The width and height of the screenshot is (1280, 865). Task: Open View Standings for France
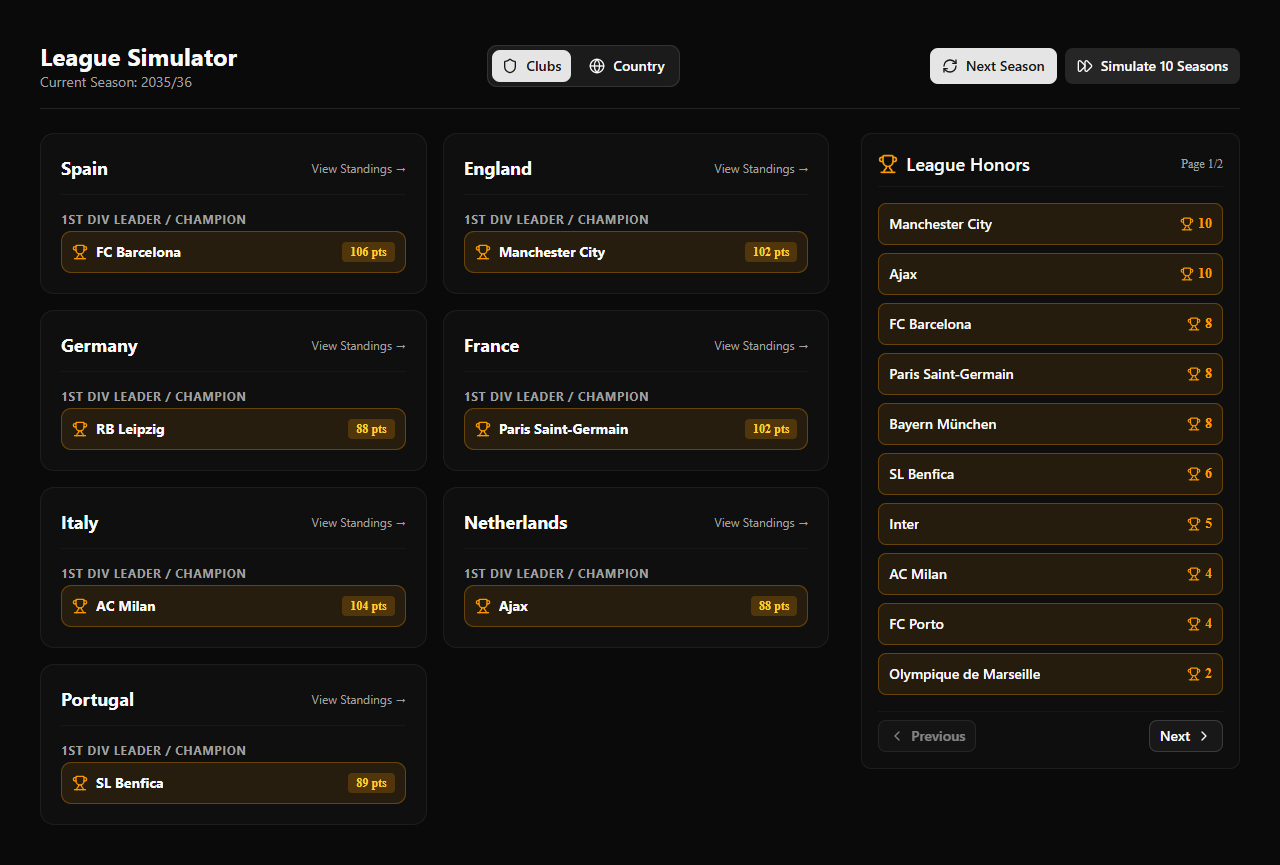pos(762,346)
